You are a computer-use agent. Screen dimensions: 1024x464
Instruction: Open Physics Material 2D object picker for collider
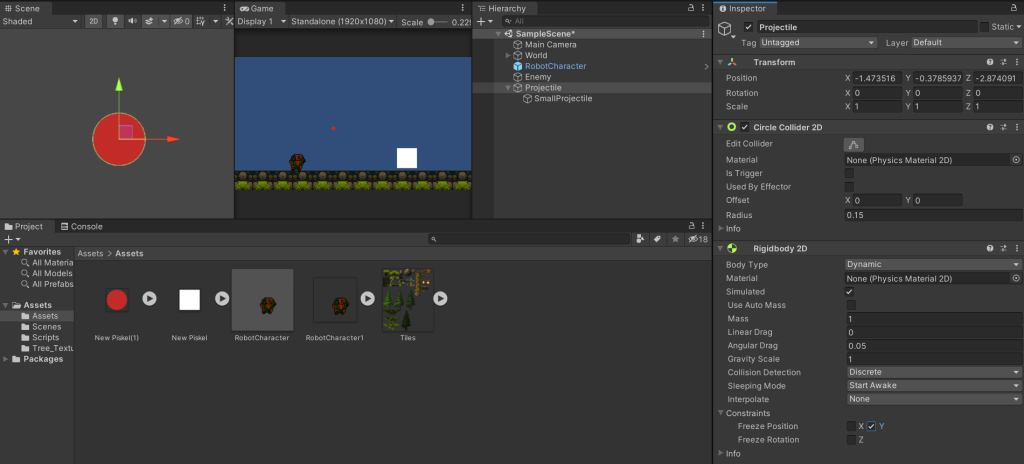click(x=1016, y=159)
